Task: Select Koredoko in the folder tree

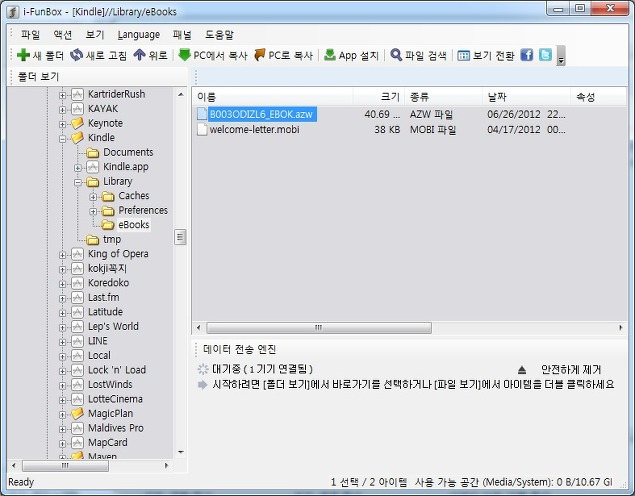Action: tap(109, 283)
